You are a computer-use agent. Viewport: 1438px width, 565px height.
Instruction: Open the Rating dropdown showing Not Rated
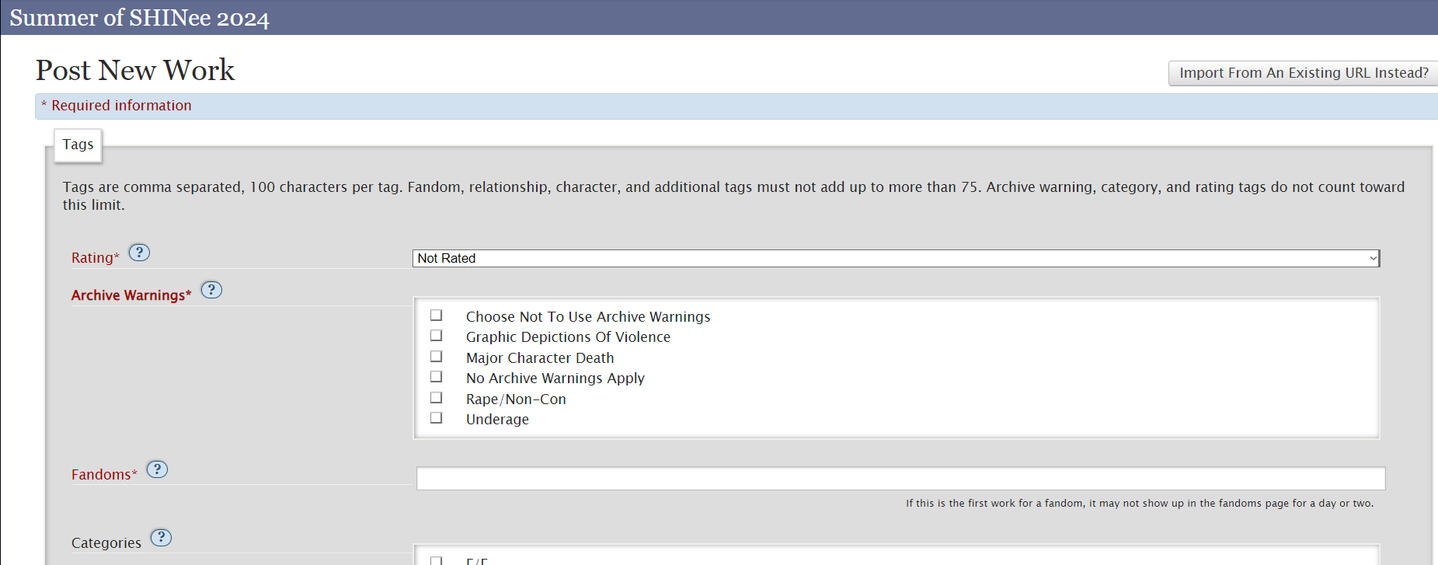[x=894, y=258]
